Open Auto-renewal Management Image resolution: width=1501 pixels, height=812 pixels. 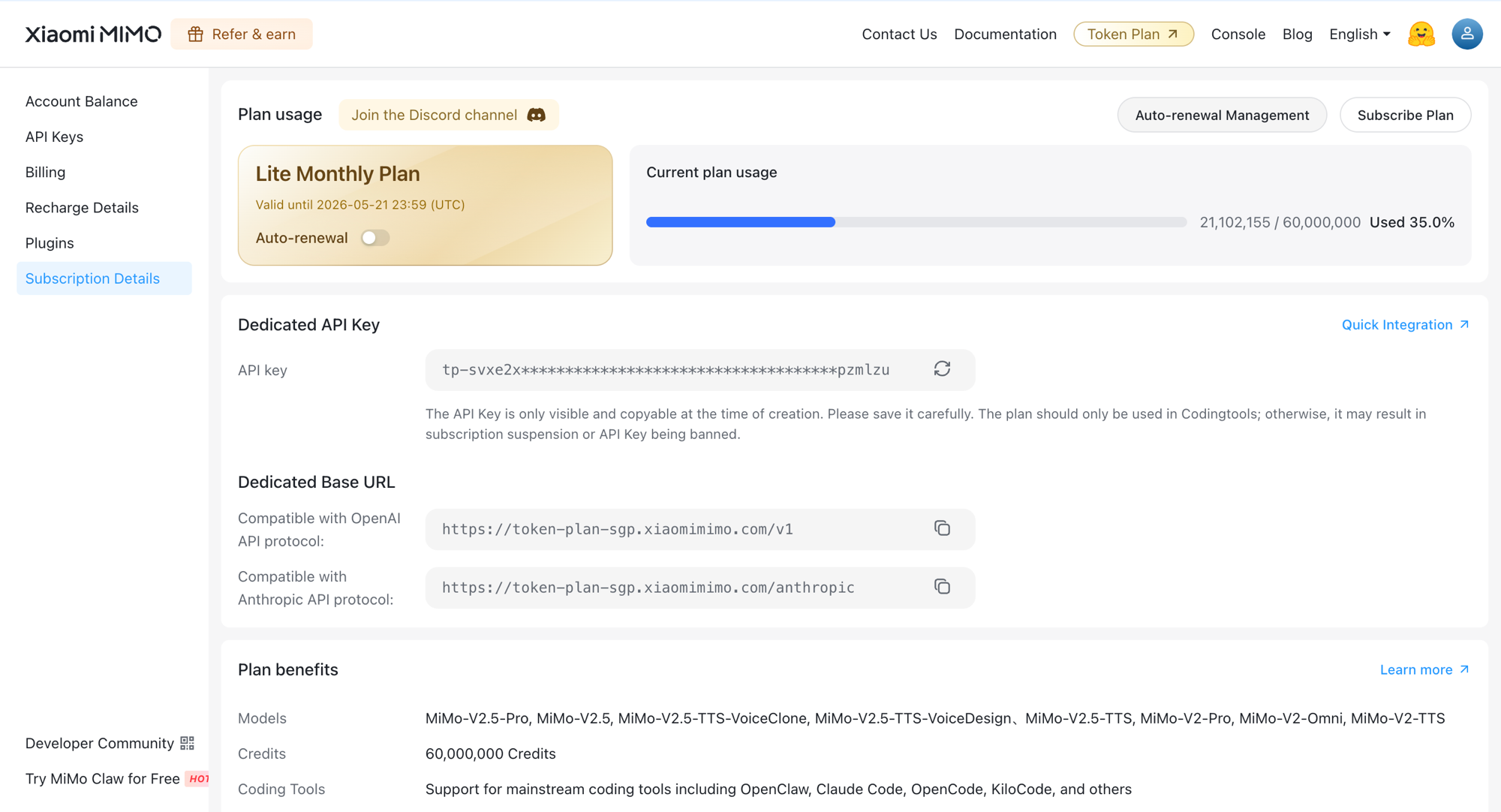click(1222, 115)
